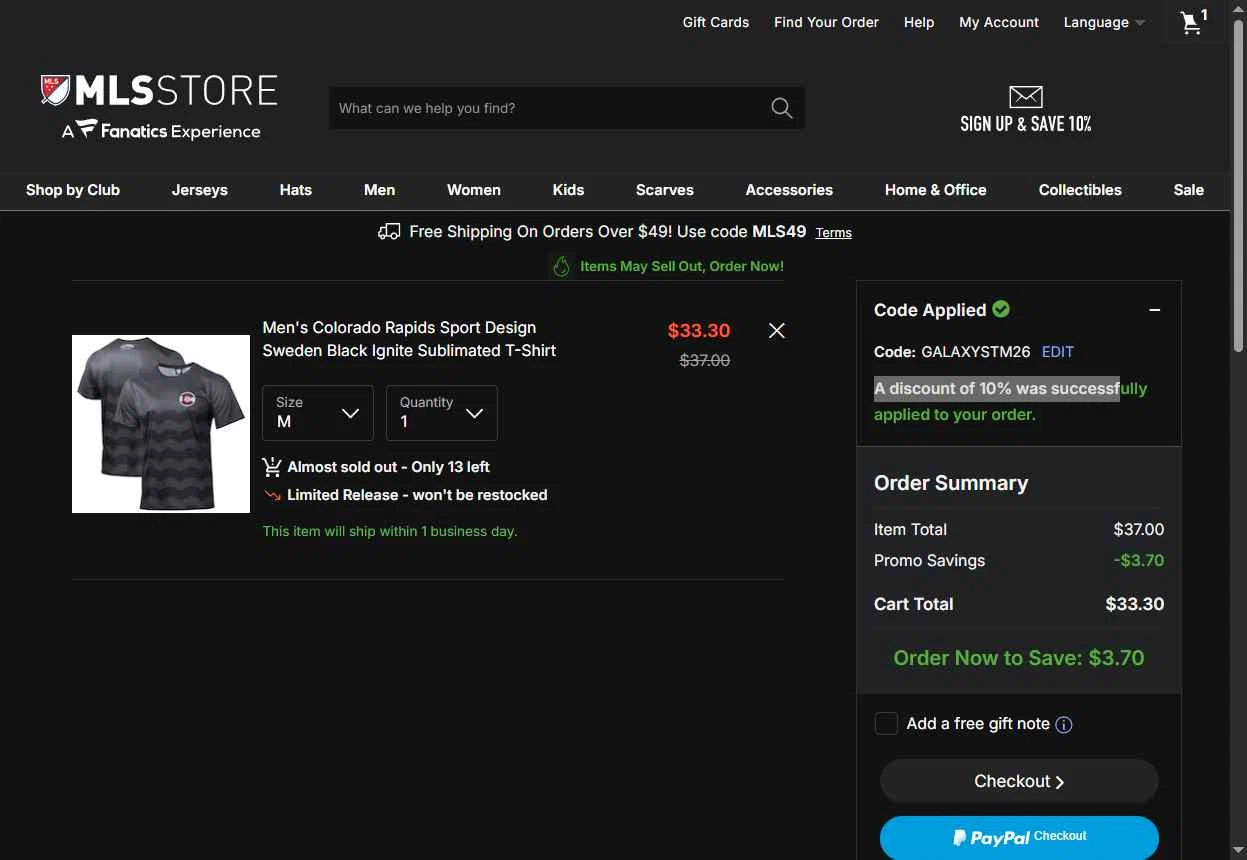This screenshot has width=1247, height=860.
Task: Open the Shop by Club menu
Action: click(x=73, y=190)
